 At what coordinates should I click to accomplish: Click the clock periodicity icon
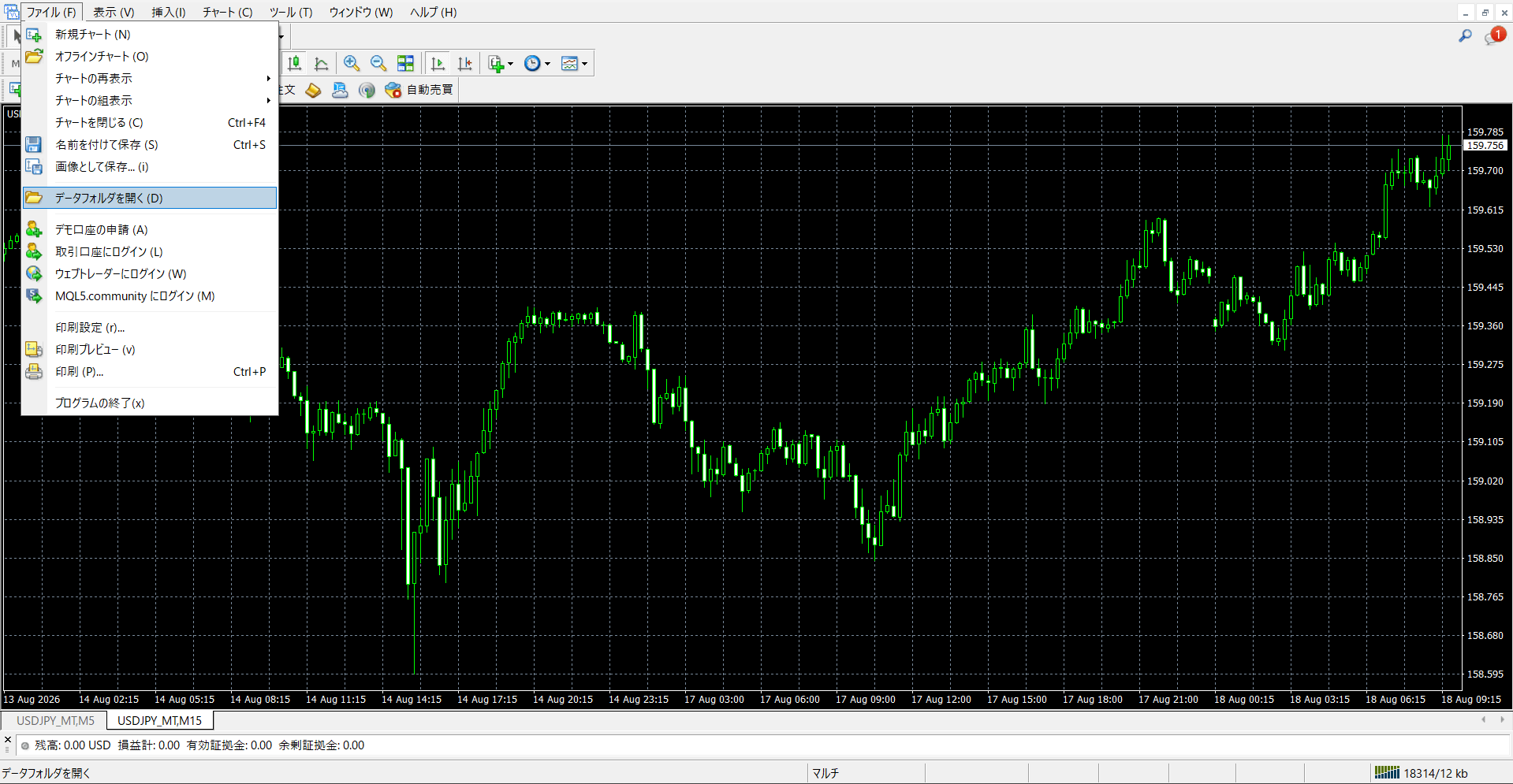click(x=533, y=64)
